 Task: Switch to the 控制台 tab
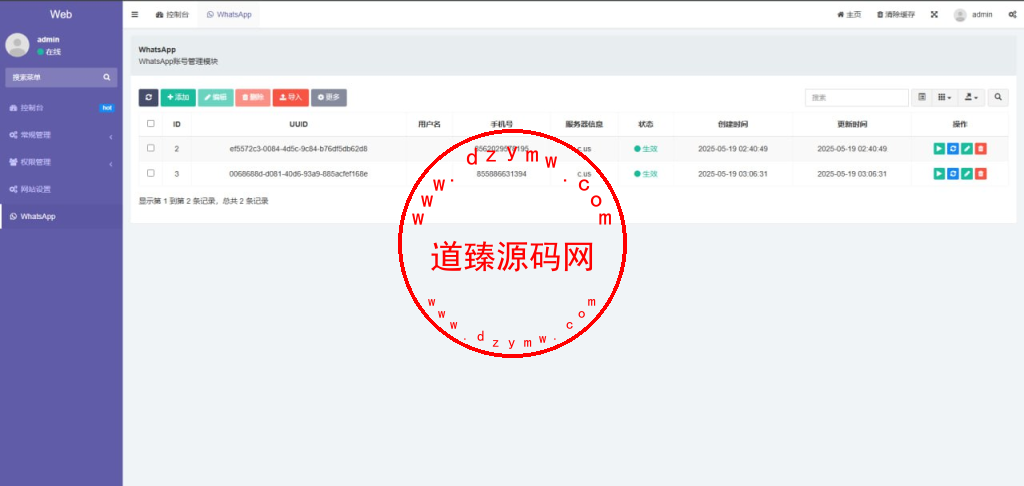coord(172,14)
